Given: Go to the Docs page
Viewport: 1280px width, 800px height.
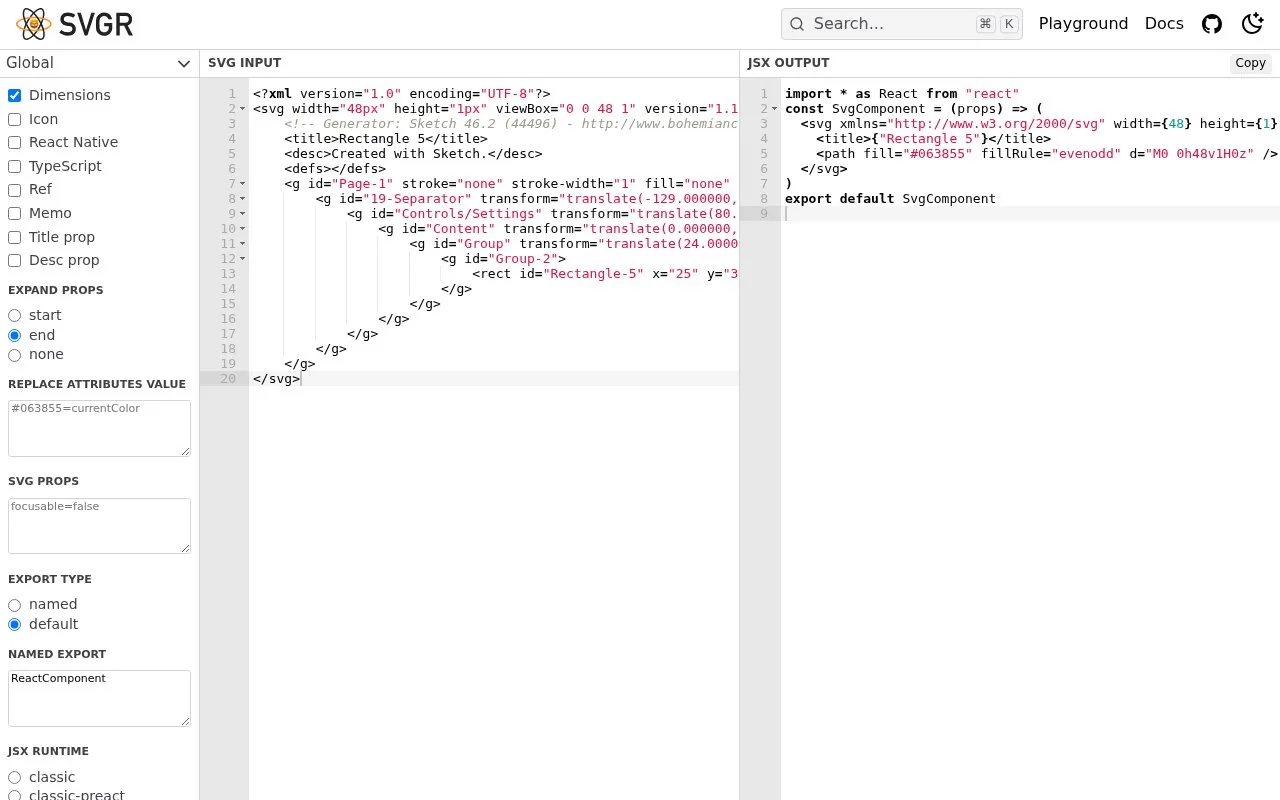Looking at the screenshot, I should [1164, 24].
